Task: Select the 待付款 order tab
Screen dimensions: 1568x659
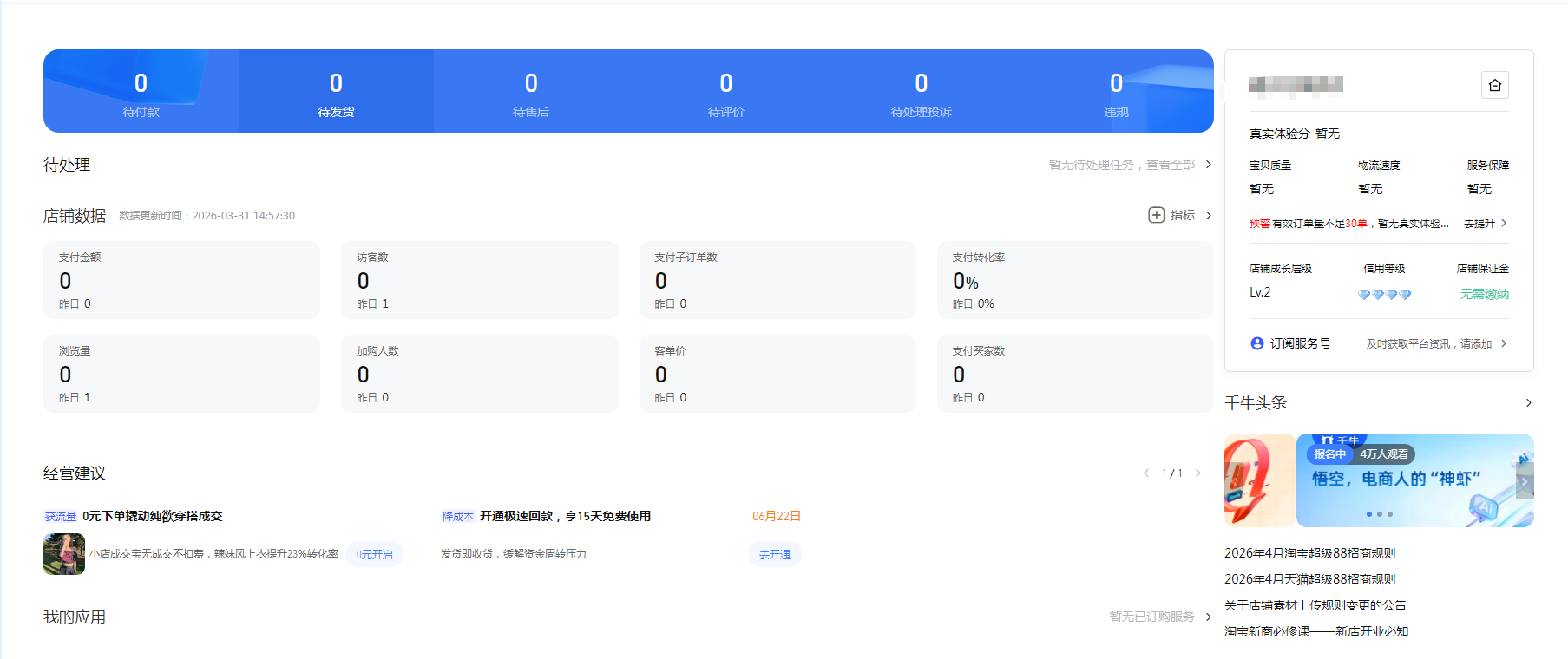Action: [x=141, y=91]
